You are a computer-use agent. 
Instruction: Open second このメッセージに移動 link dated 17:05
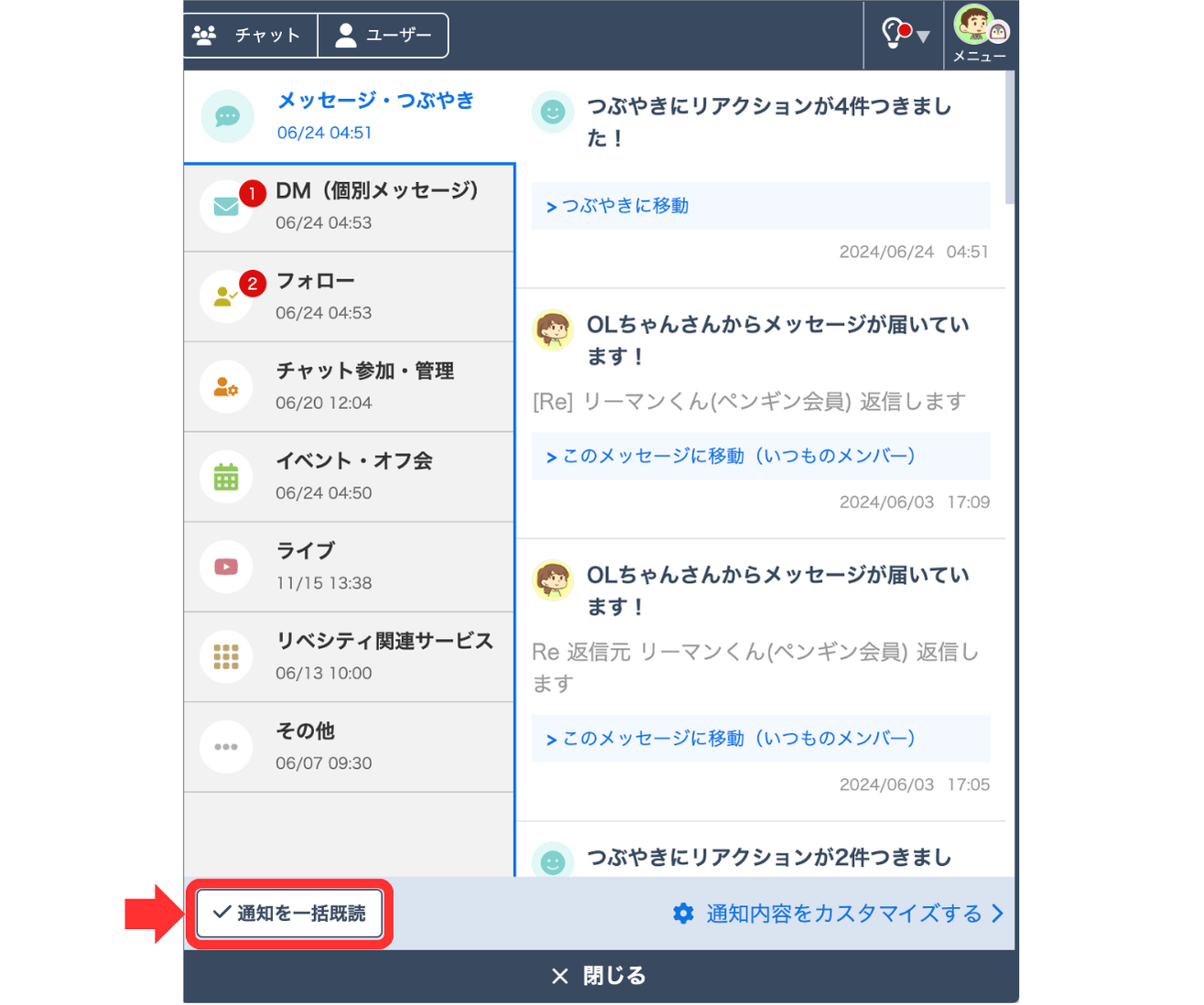click(738, 739)
